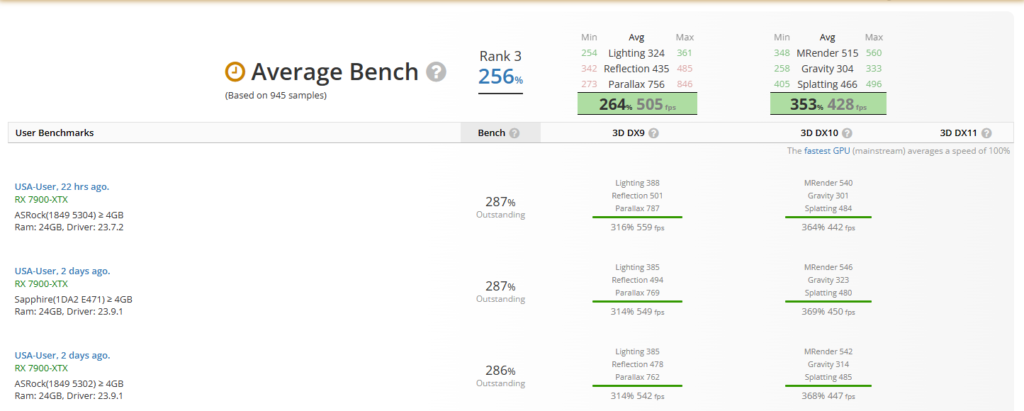
Task: Click the green 264% 505 fps average box
Action: pyautogui.click(x=636, y=104)
